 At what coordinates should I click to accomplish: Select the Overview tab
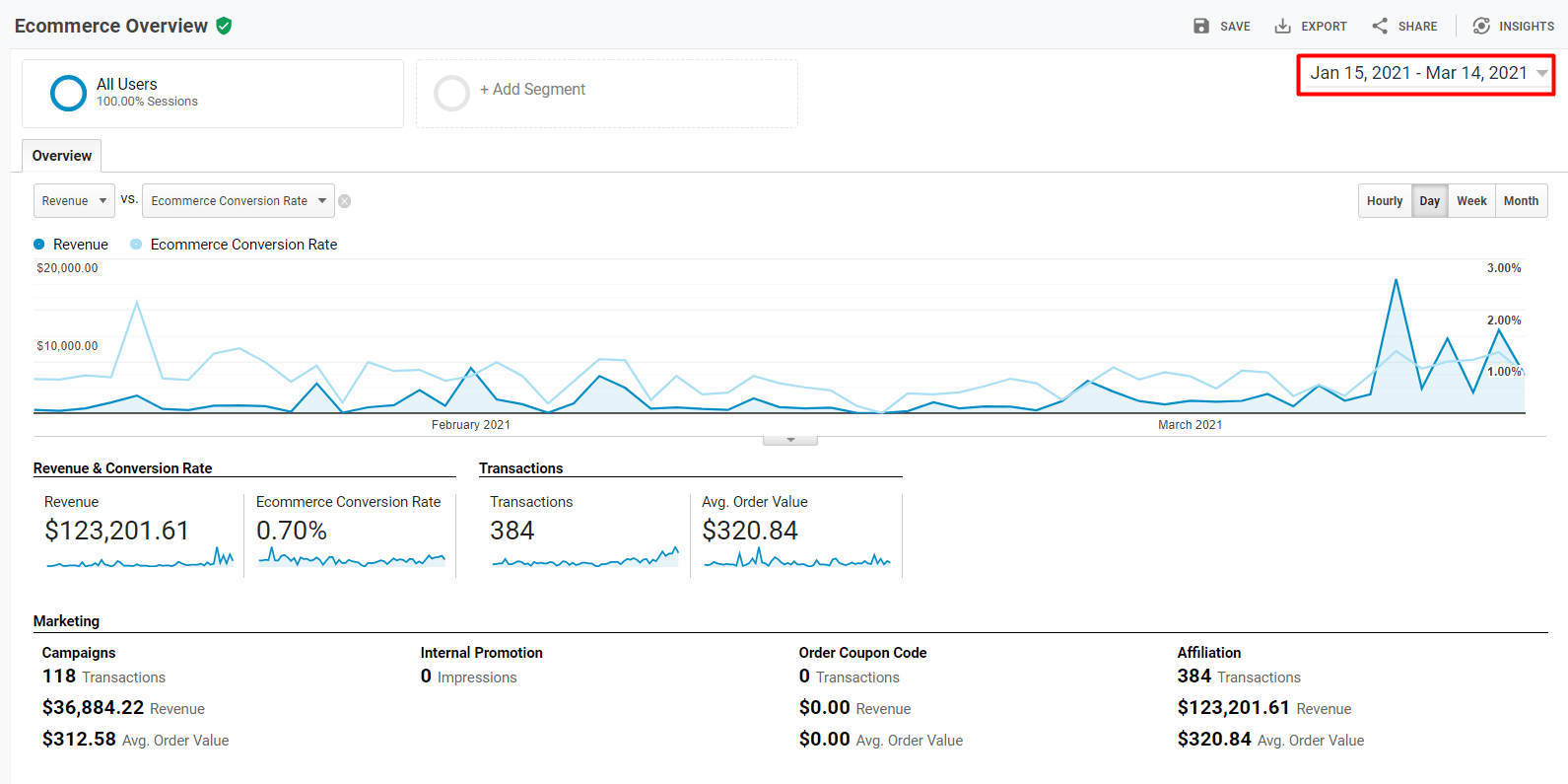[61, 156]
